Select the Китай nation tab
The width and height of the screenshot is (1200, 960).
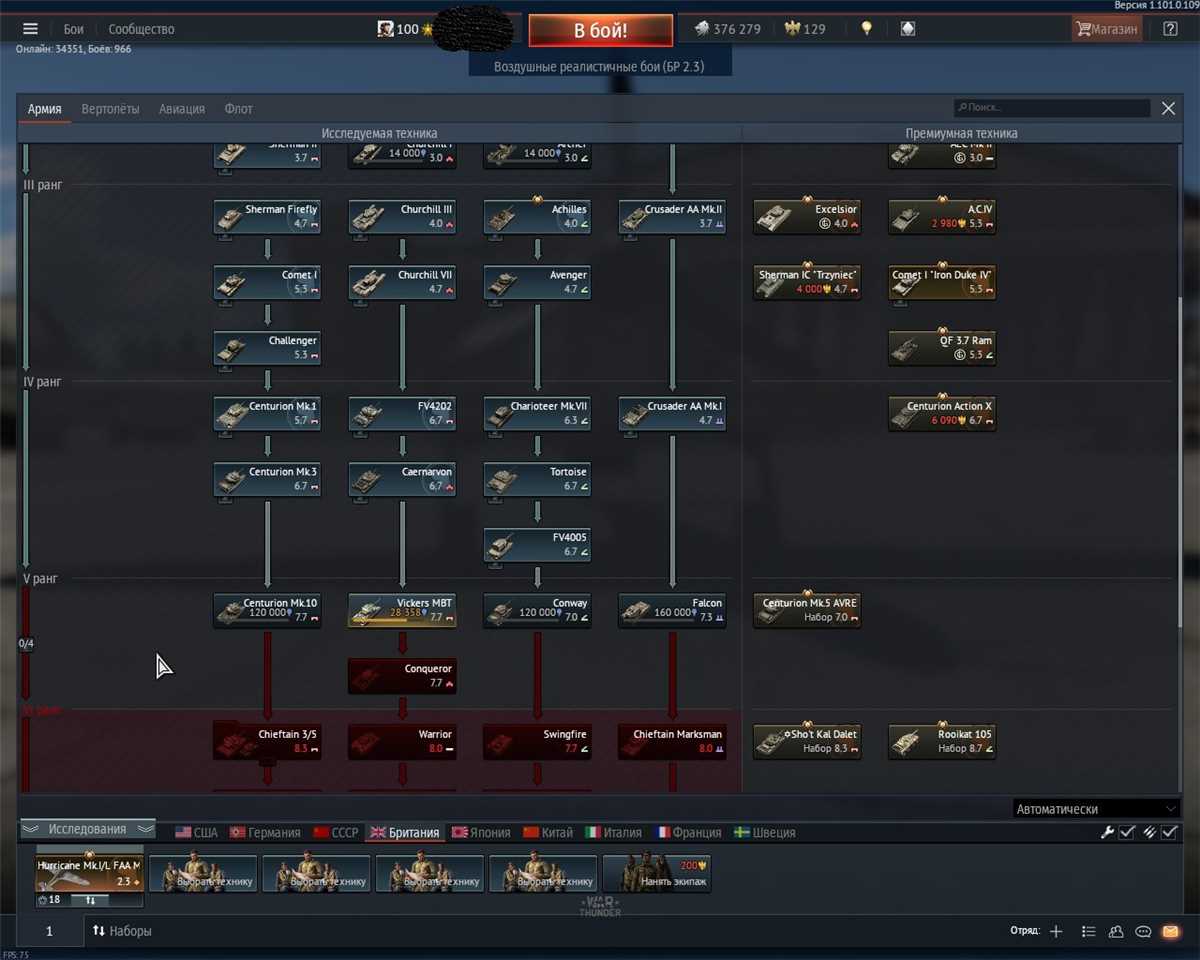pos(548,832)
